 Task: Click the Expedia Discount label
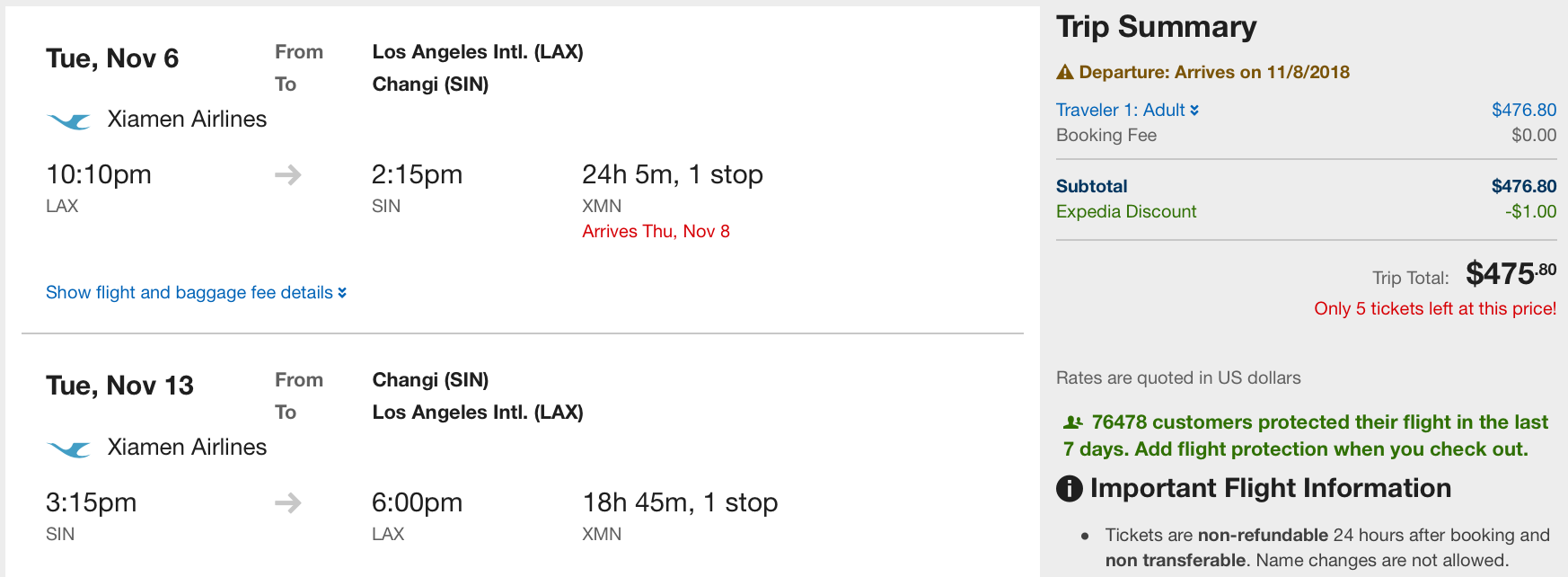pyautogui.click(x=1126, y=211)
